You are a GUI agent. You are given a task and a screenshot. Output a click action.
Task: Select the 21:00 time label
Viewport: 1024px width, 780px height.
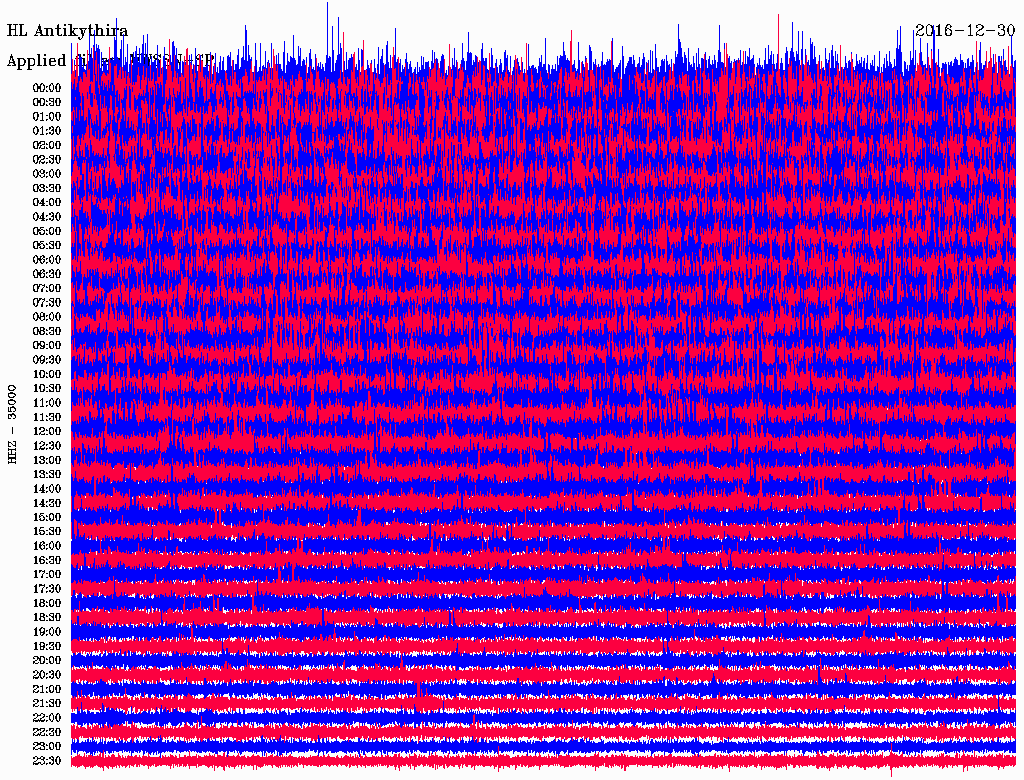[x=46, y=690]
